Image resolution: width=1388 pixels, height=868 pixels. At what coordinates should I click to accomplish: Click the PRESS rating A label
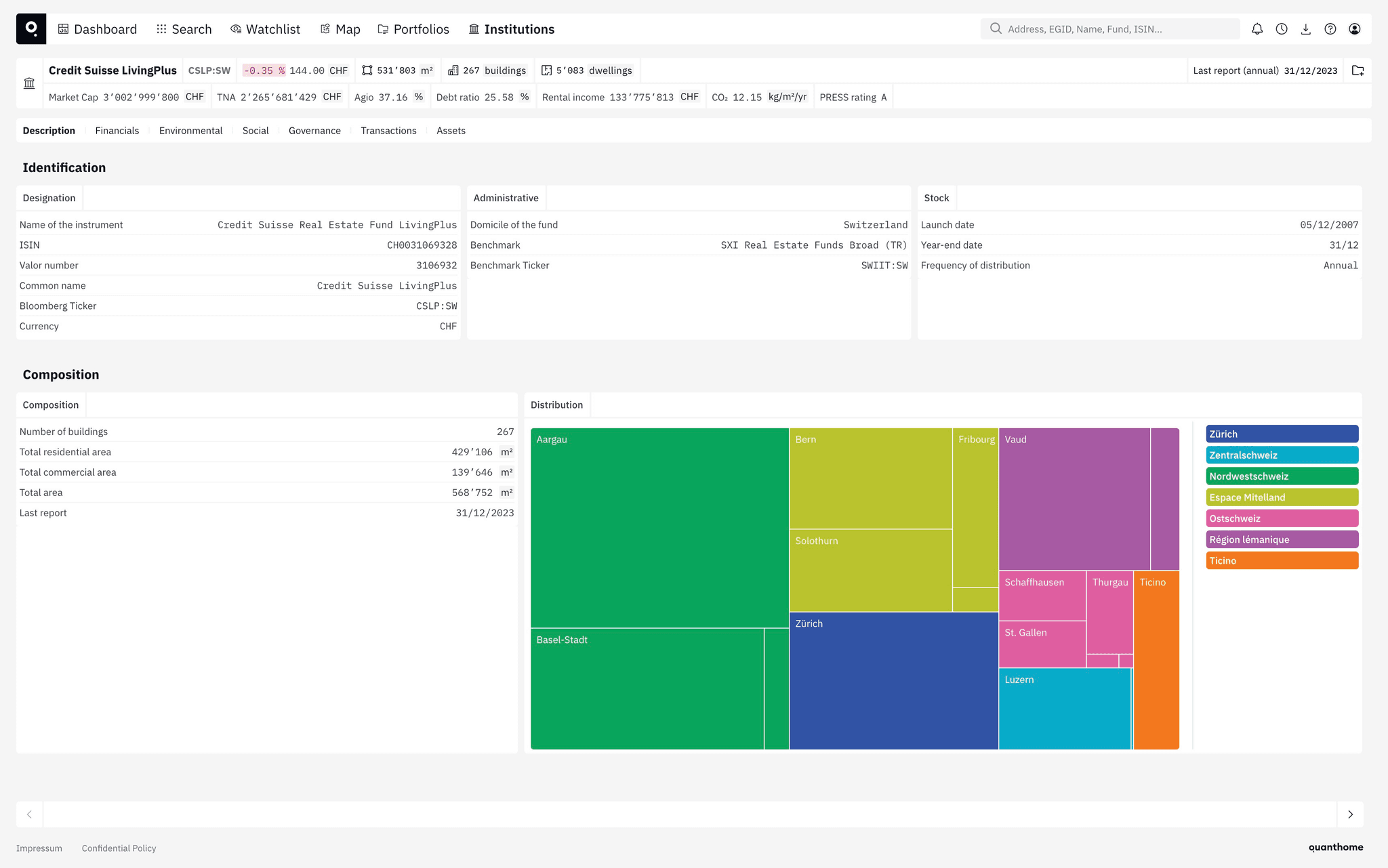click(853, 98)
